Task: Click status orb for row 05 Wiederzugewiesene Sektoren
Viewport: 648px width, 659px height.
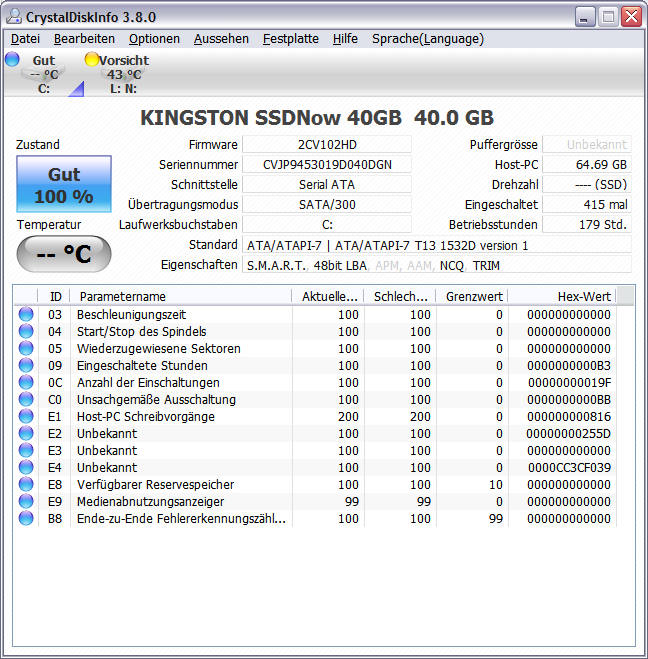Action: coord(26,348)
